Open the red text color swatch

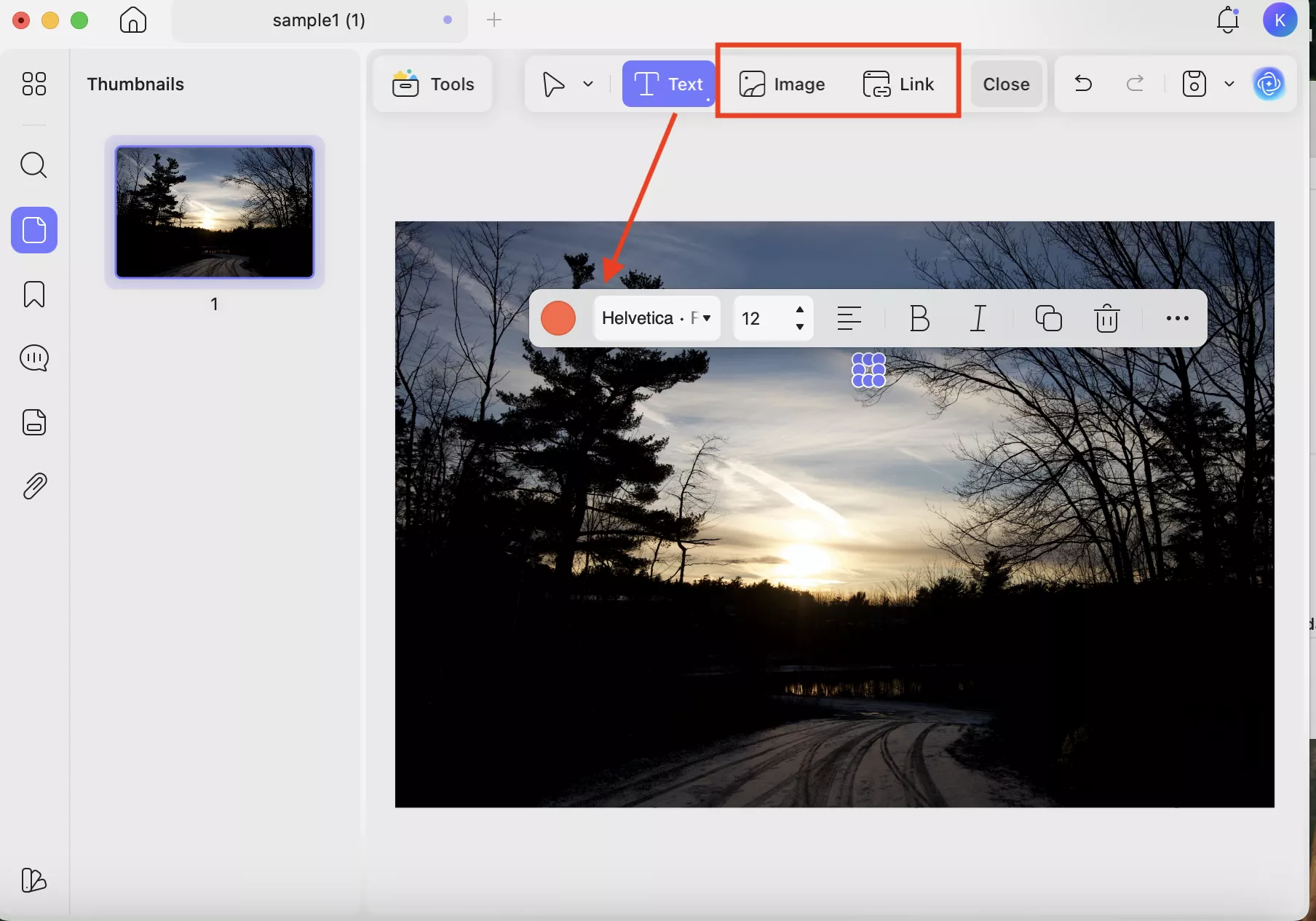558,318
